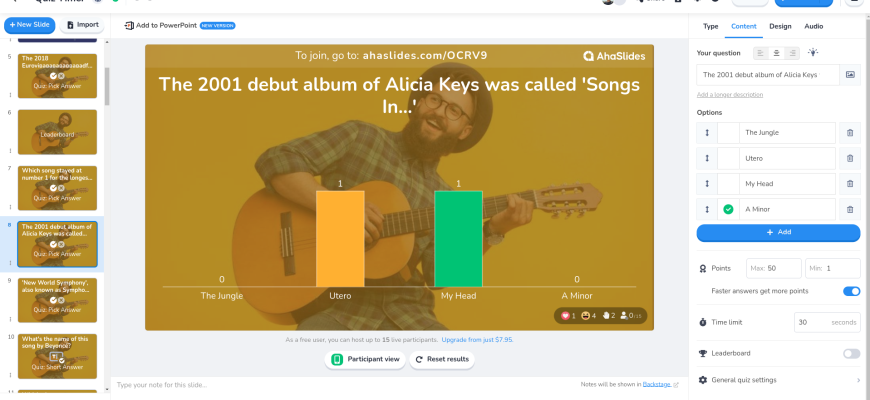Left-align the question text
This screenshot has width=870, height=400.
pos(761,53)
